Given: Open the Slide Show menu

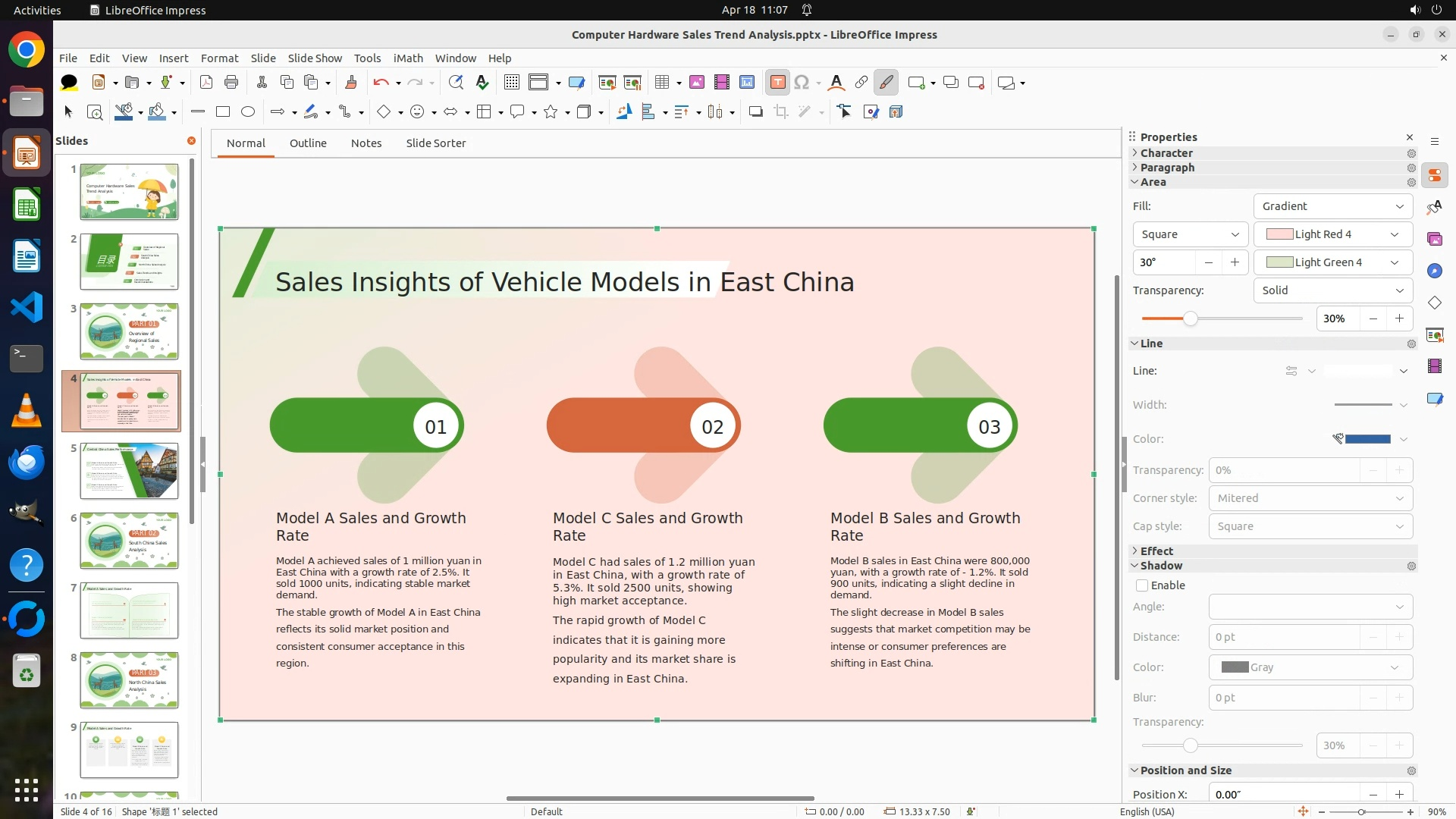Looking at the screenshot, I should 315,58.
